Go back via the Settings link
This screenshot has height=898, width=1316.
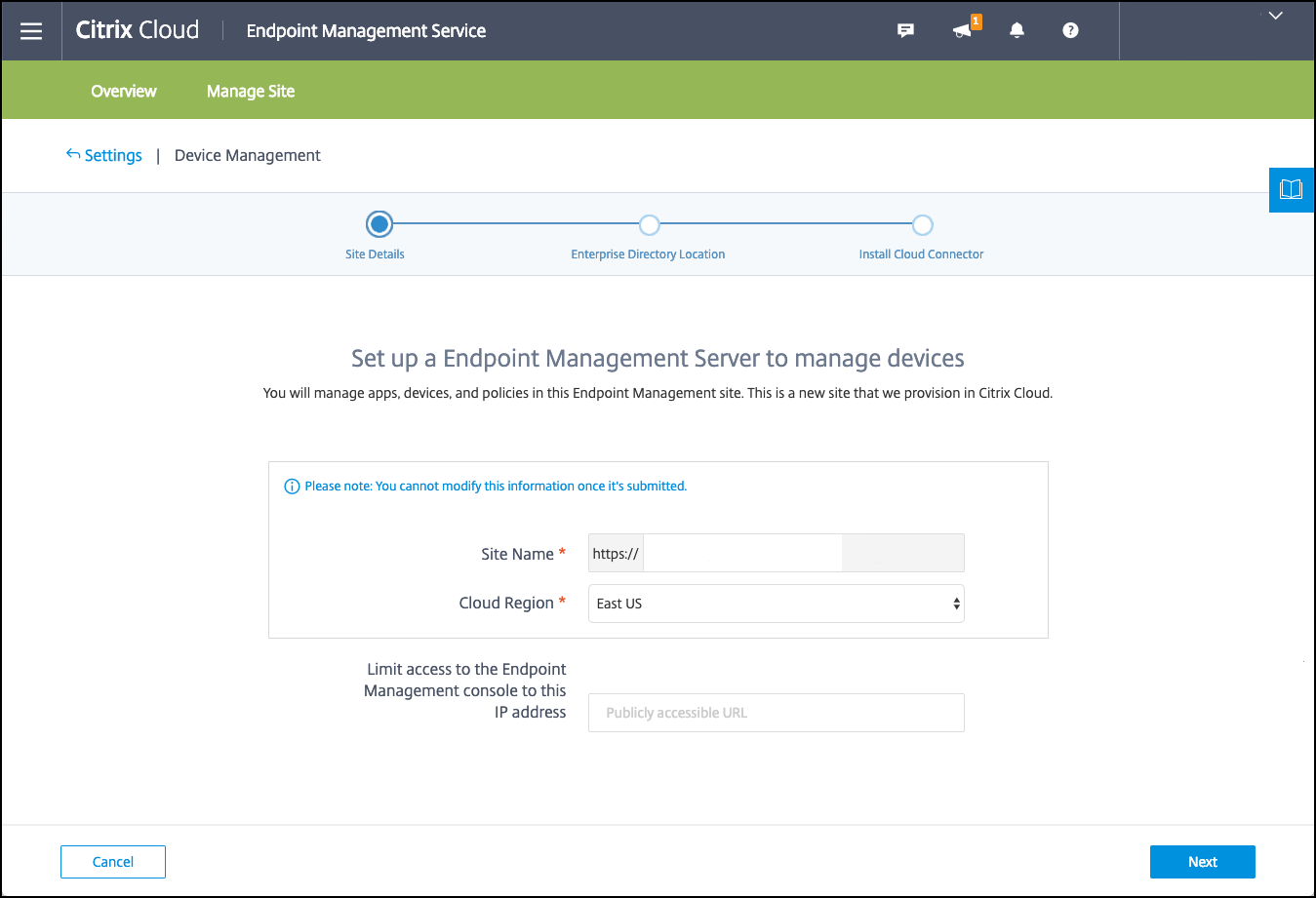pyautogui.click(x=113, y=156)
